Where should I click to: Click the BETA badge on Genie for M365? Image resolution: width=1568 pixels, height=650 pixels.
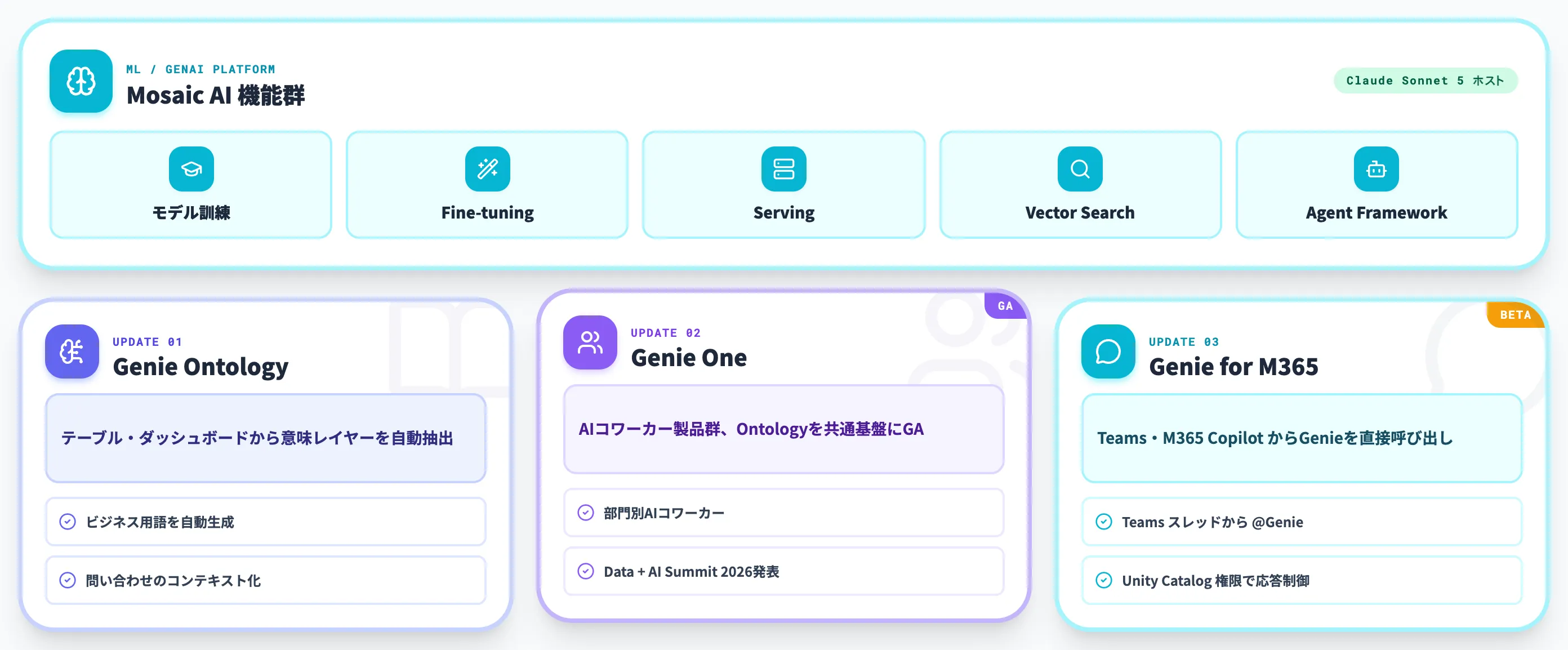click(x=1515, y=315)
